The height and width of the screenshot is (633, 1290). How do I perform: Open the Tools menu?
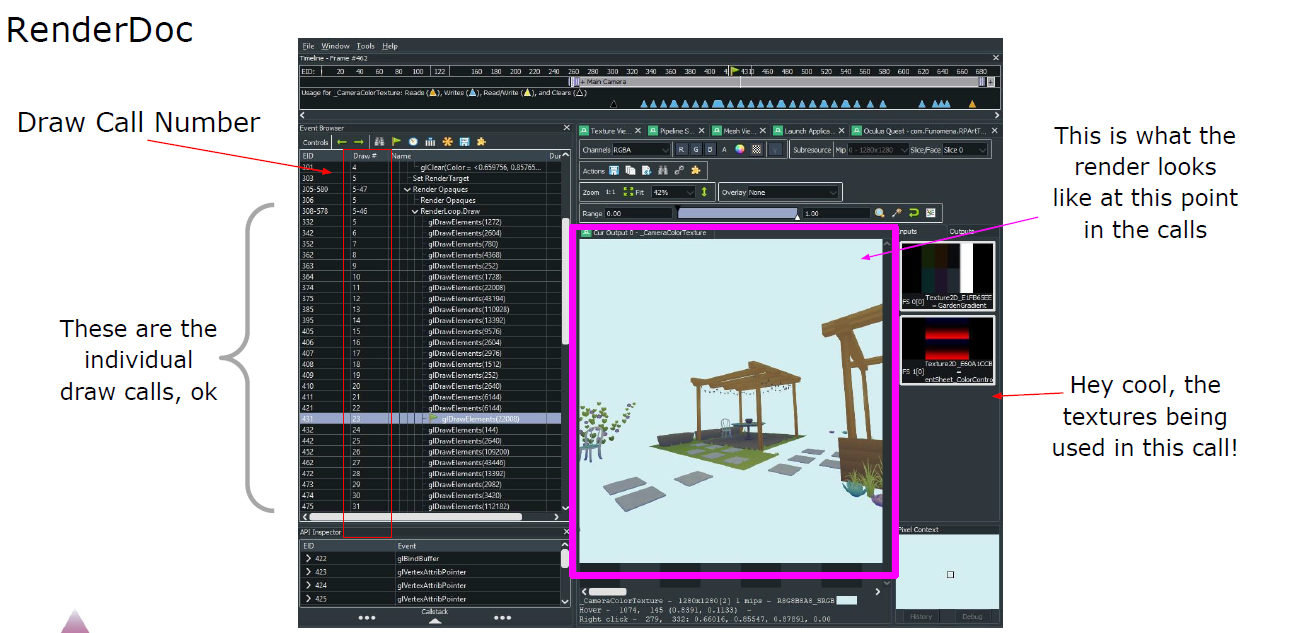[366, 46]
